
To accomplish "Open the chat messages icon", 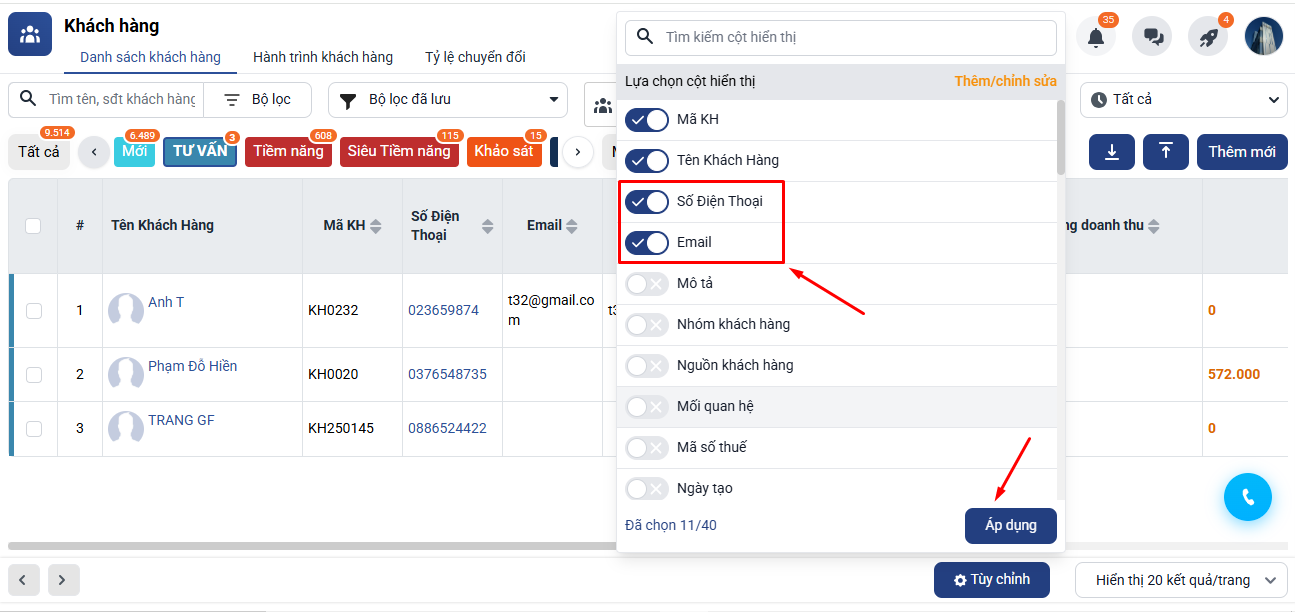I will (x=1152, y=37).
